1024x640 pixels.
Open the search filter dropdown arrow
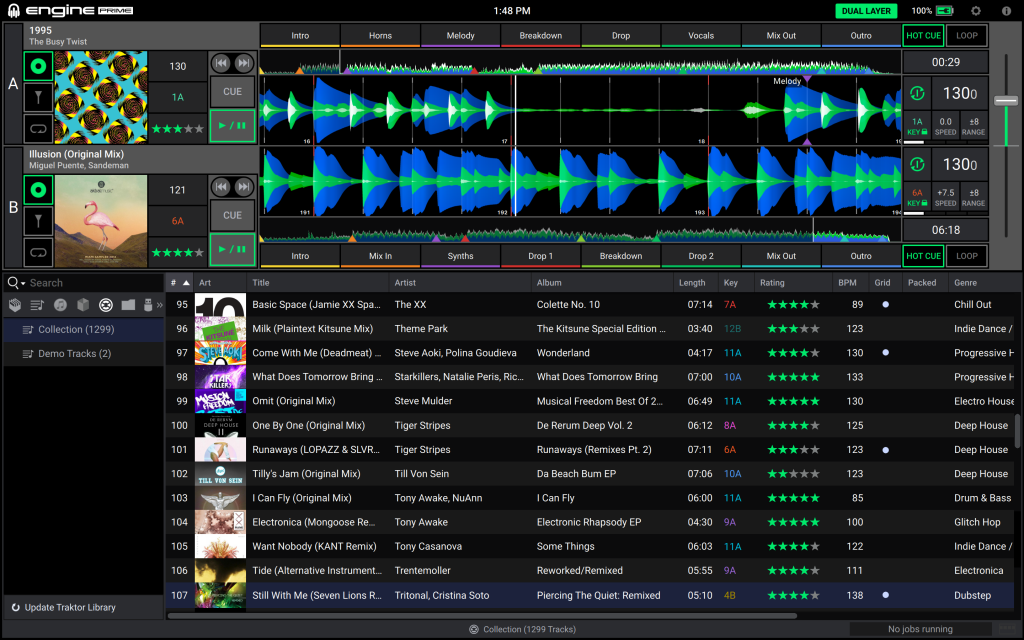point(23,283)
